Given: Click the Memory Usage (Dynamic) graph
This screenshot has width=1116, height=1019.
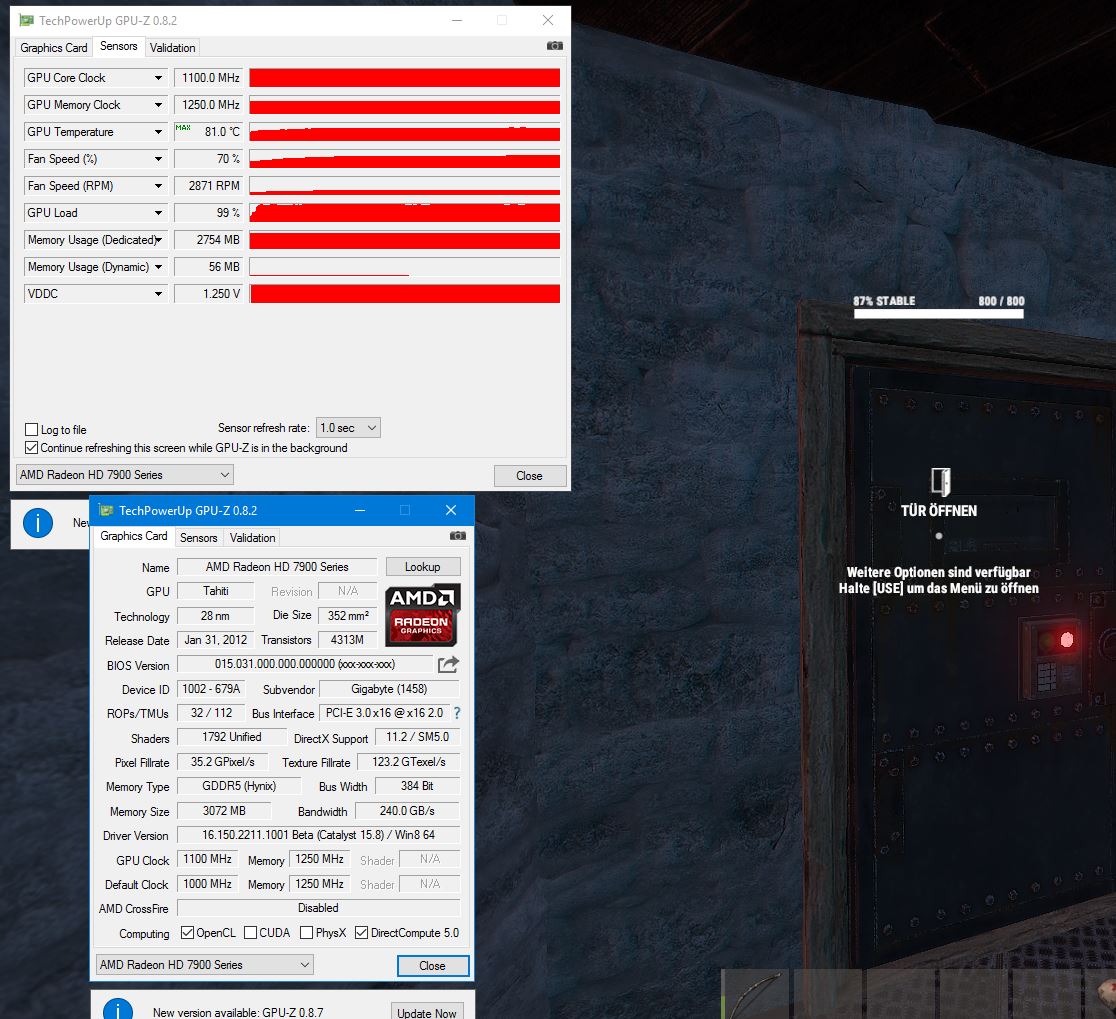Looking at the screenshot, I should coord(404,267).
